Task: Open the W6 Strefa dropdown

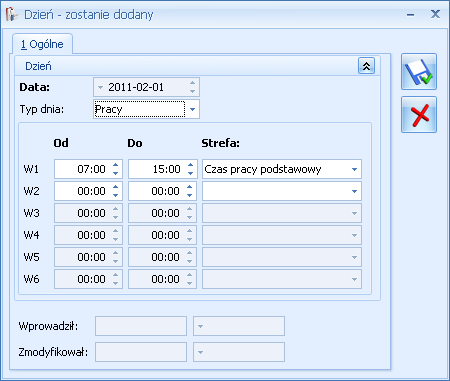Action: (x=354, y=279)
